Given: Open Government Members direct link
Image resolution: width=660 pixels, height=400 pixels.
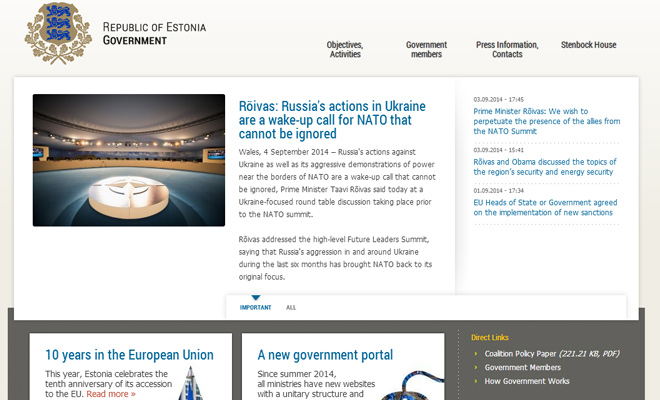Looking at the screenshot, I should tap(522, 367).
